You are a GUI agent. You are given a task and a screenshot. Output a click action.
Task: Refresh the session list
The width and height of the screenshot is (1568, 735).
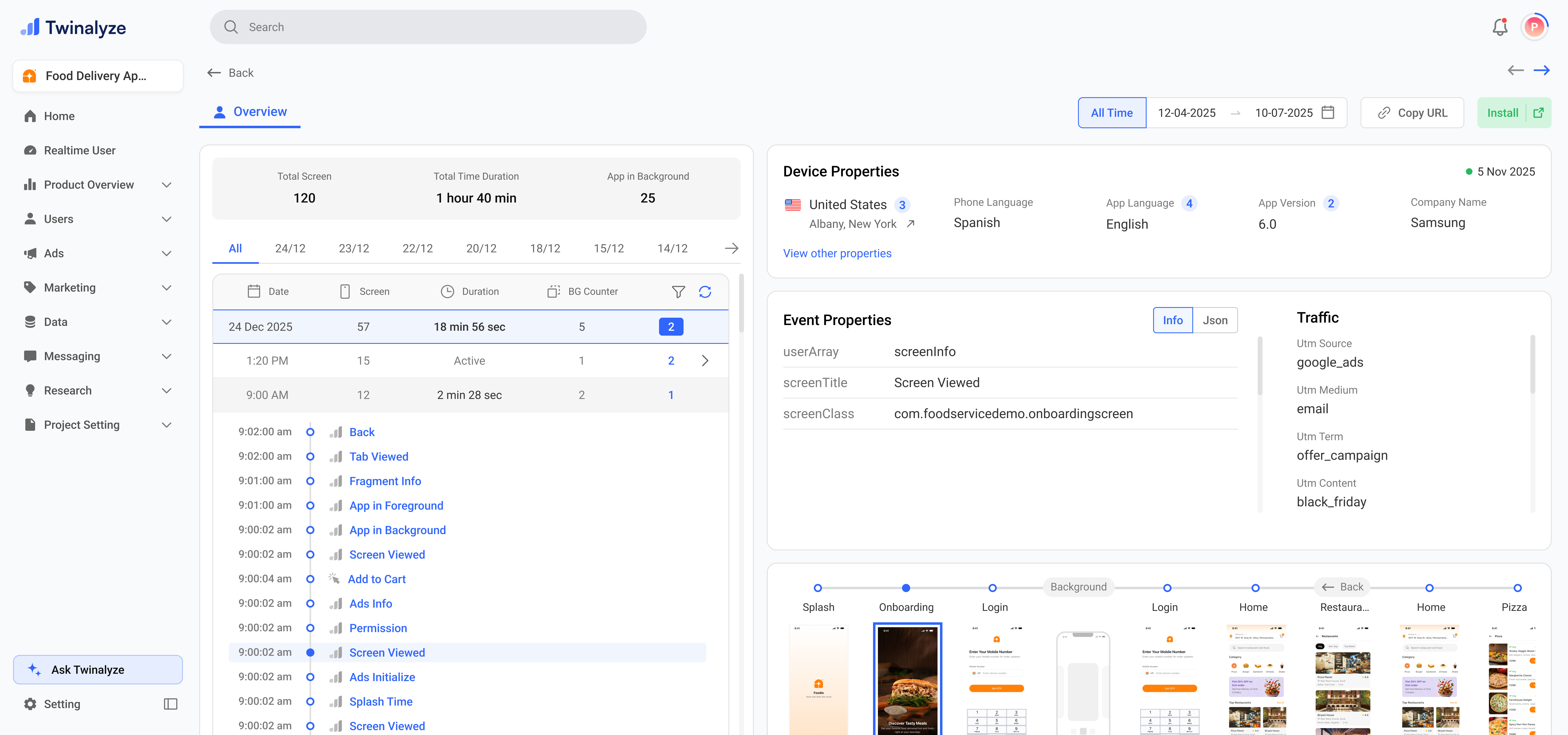tap(705, 292)
